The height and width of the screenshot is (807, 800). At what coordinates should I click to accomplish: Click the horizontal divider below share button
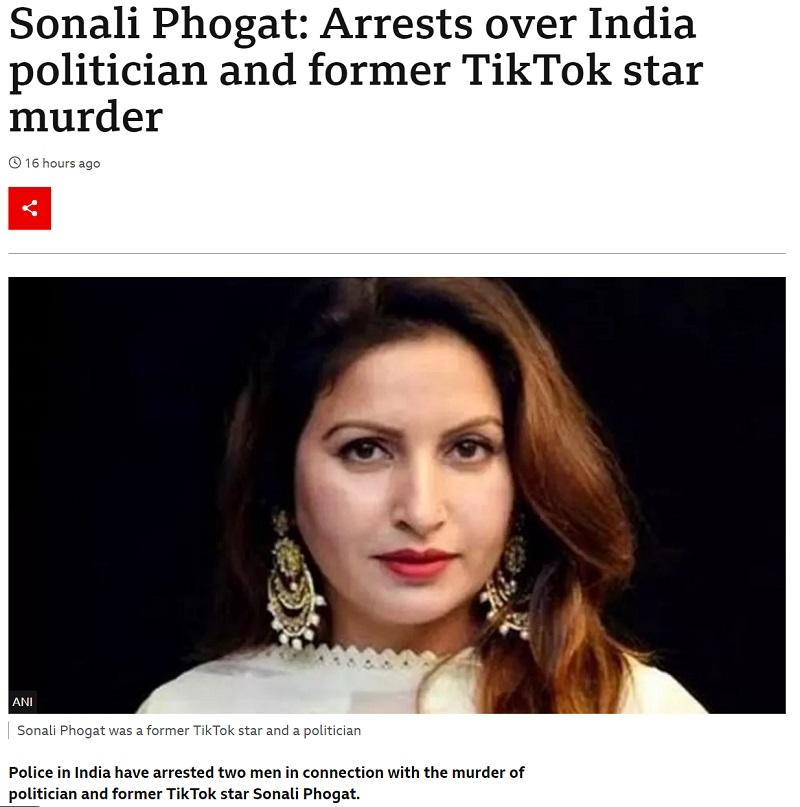pos(397,253)
